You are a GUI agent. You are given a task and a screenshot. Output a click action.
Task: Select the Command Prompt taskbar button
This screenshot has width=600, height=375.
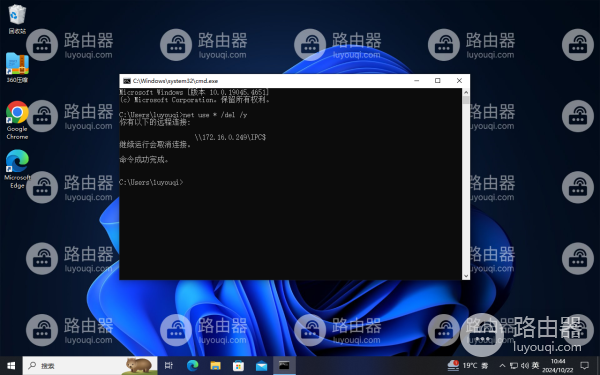tap(284, 366)
